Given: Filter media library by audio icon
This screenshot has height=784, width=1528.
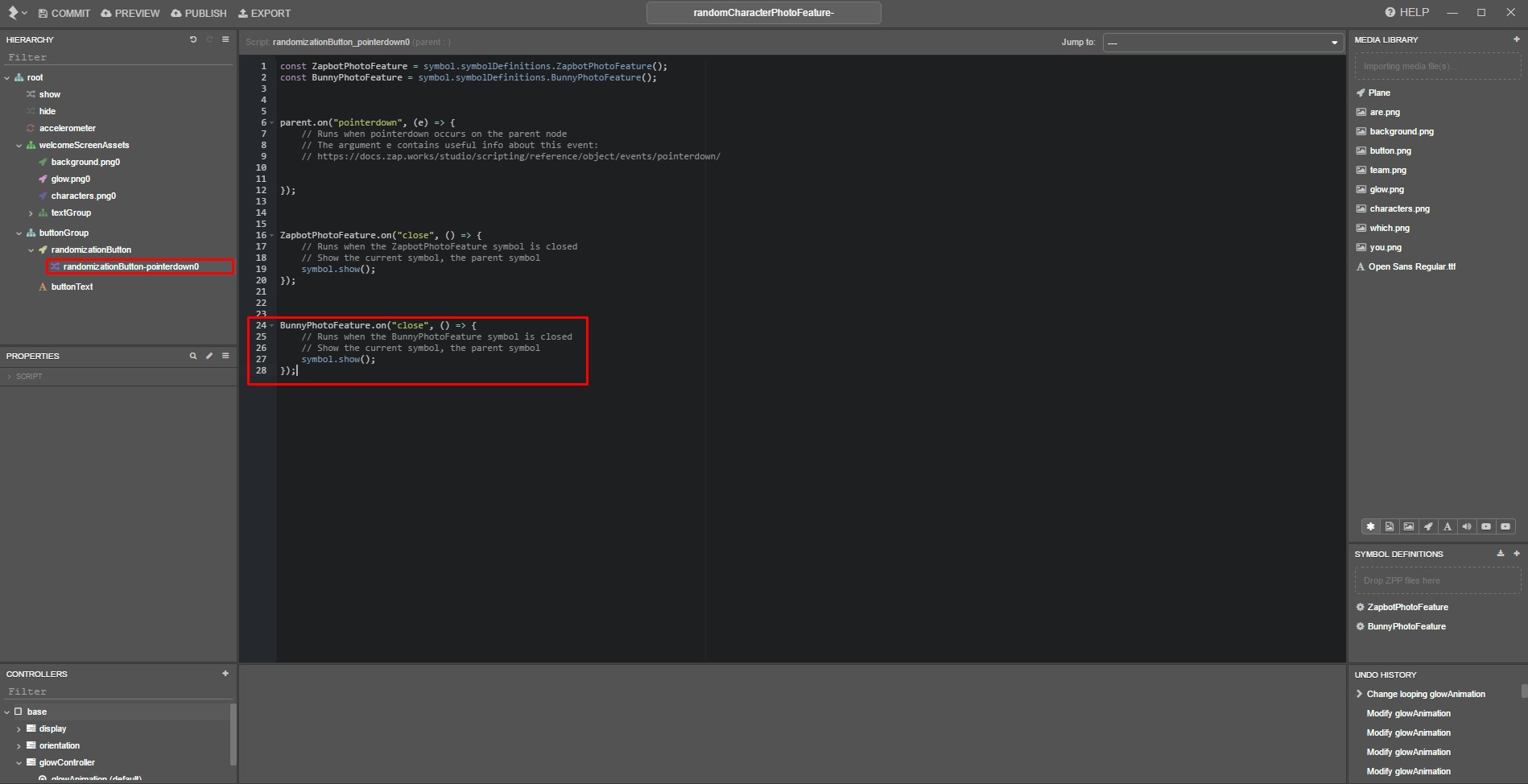Looking at the screenshot, I should tap(1467, 526).
